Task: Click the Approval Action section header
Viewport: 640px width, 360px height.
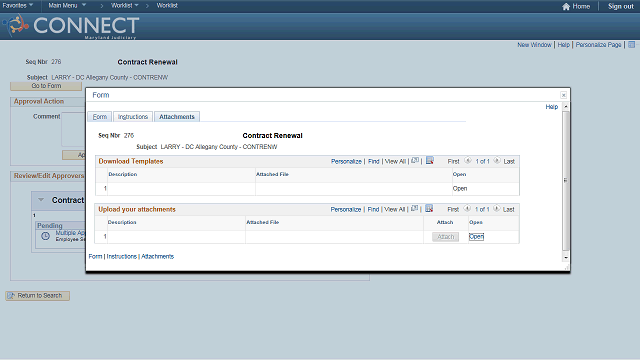Action: click(x=39, y=101)
